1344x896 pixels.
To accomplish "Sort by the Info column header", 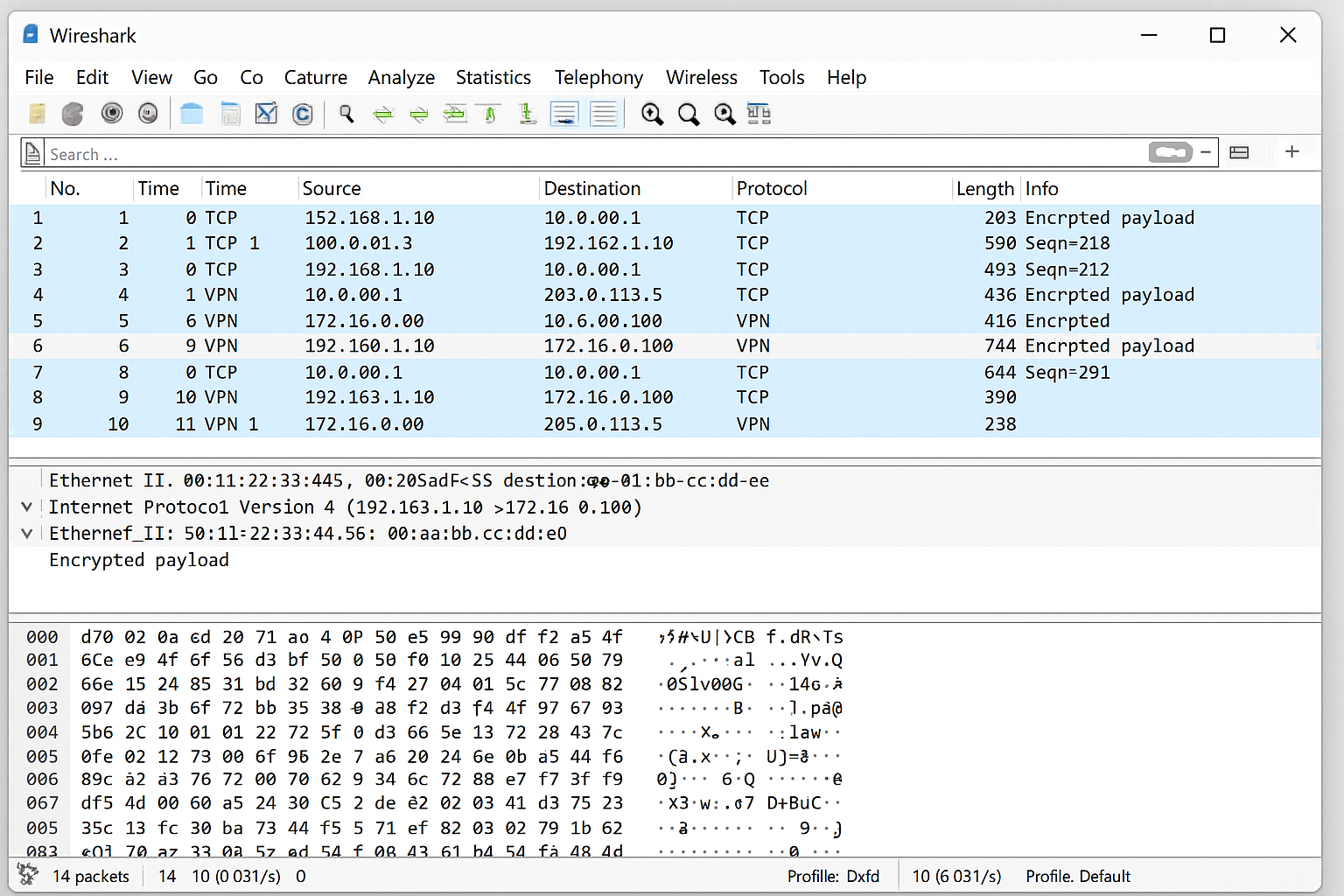I will point(1041,188).
